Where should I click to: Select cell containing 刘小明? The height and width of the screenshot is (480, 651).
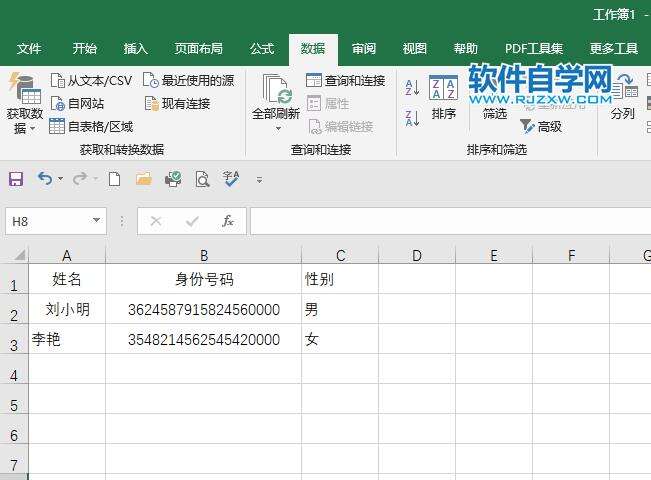(67, 309)
